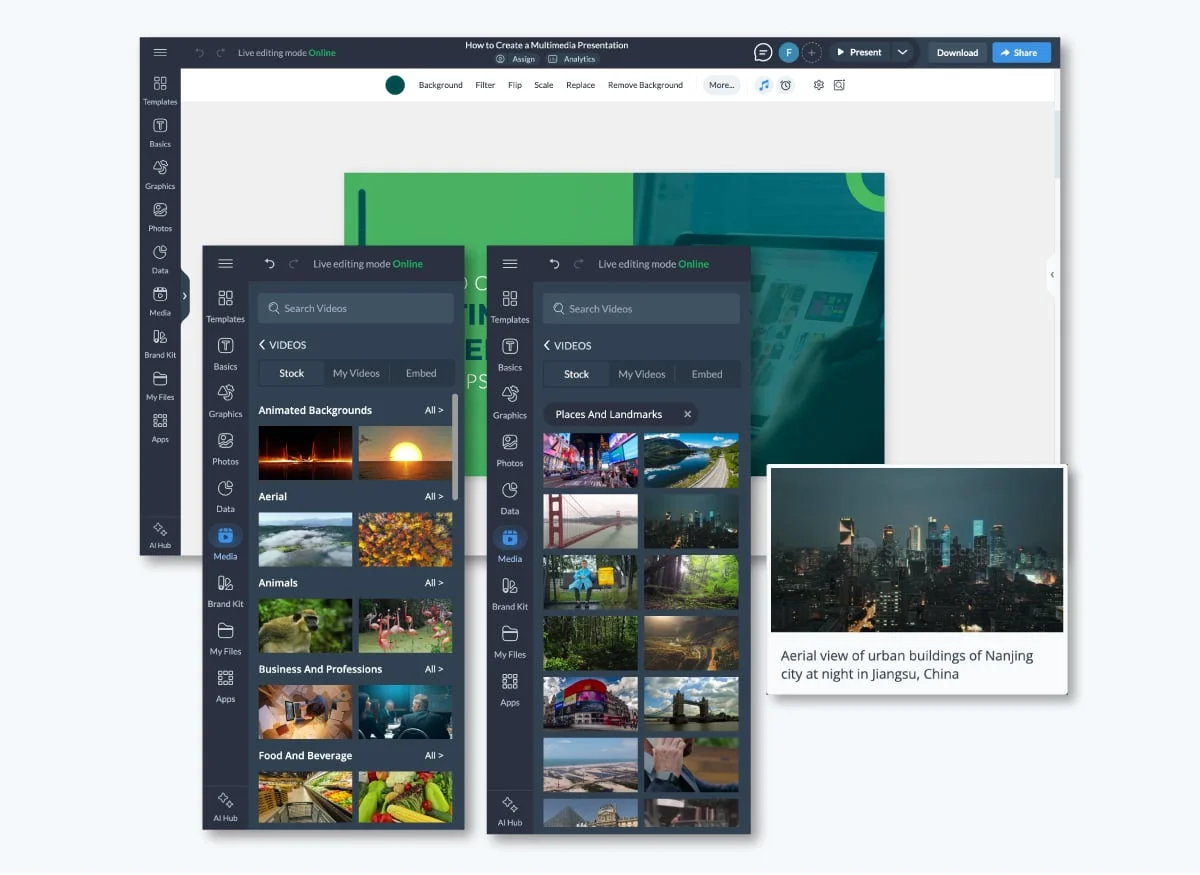Click the Present button

[859, 52]
